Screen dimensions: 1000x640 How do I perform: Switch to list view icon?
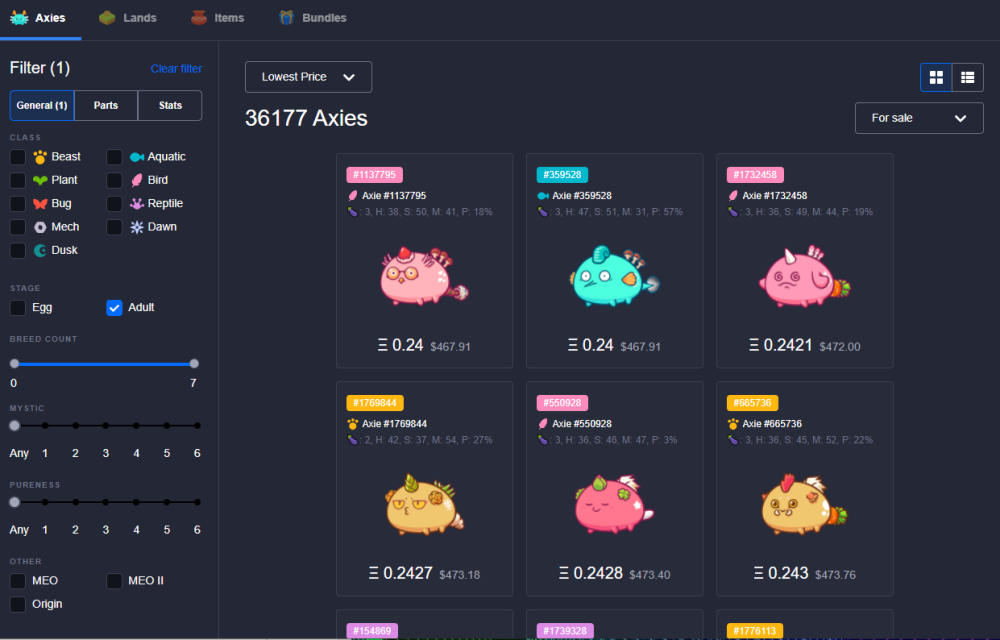(967, 78)
